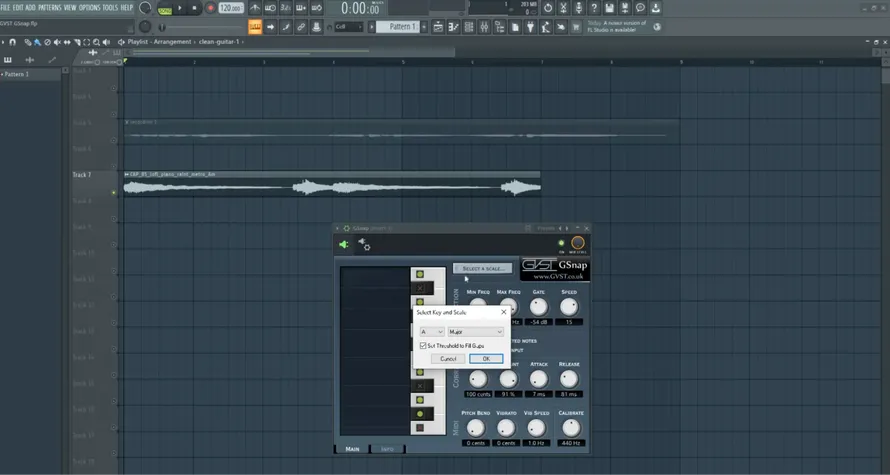Open the audio editor scissors icon
Image resolution: width=890 pixels, height=475 pixels.
pyautogui.click(x=563, y=8)
